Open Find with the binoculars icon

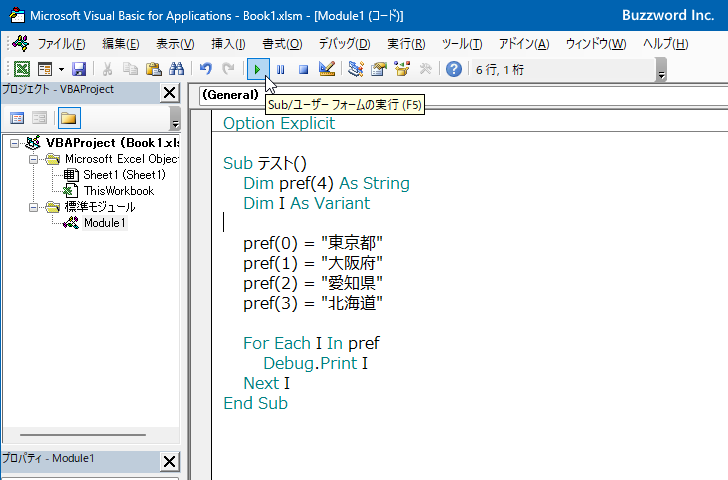(x=176, y=69)
